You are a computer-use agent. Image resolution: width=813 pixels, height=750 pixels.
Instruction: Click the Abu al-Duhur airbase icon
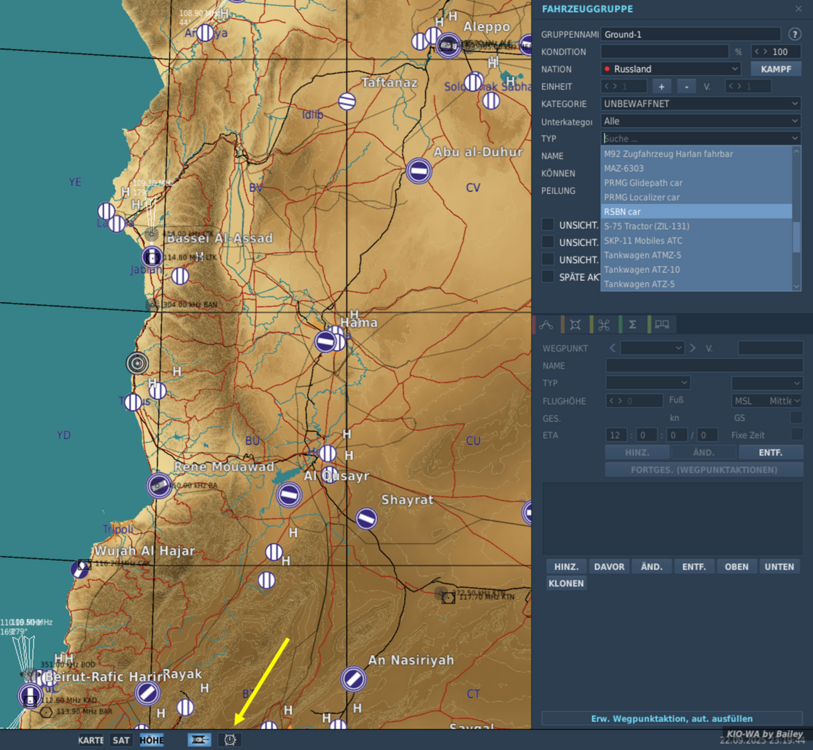(419, 171)
